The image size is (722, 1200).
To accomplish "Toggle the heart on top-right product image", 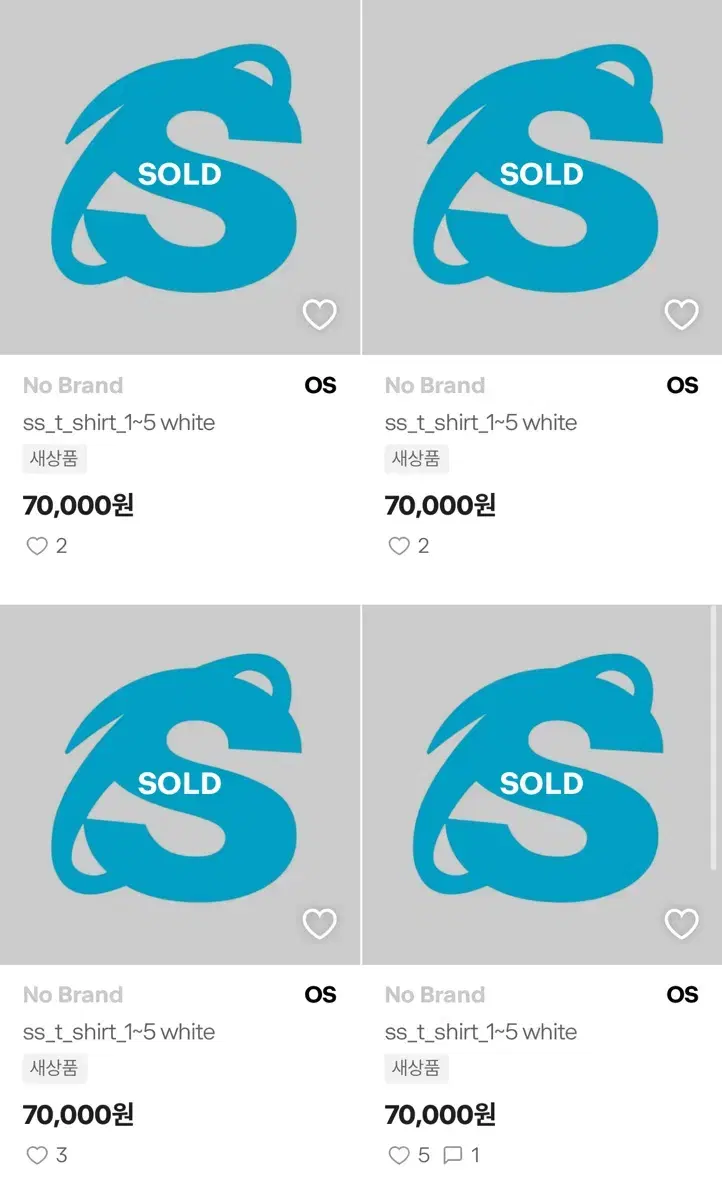I will [x=682, y=315].
